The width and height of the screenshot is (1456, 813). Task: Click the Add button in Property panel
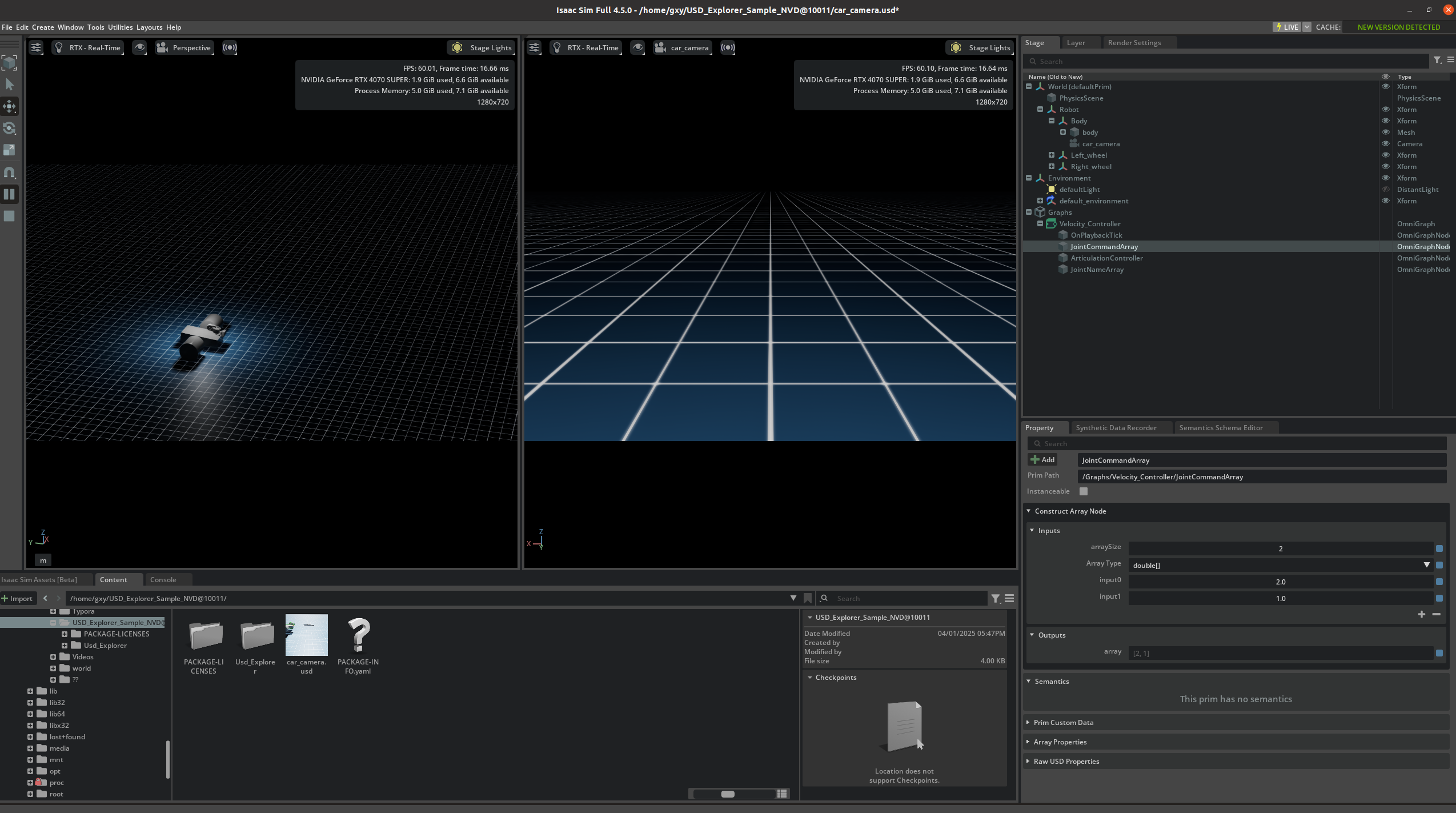(1042, 459)
